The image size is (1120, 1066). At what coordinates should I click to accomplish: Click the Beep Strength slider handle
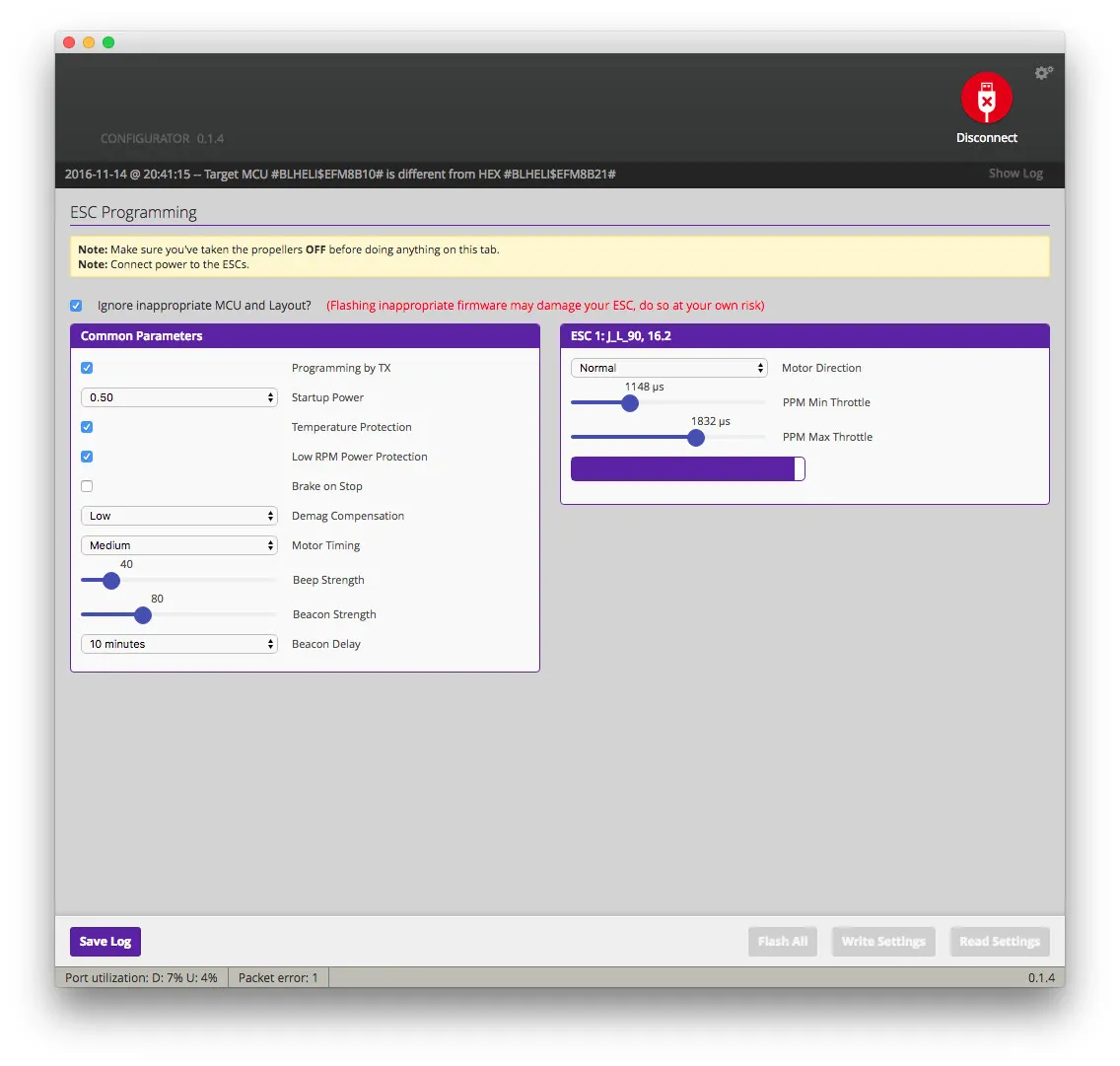click(111, 581)
